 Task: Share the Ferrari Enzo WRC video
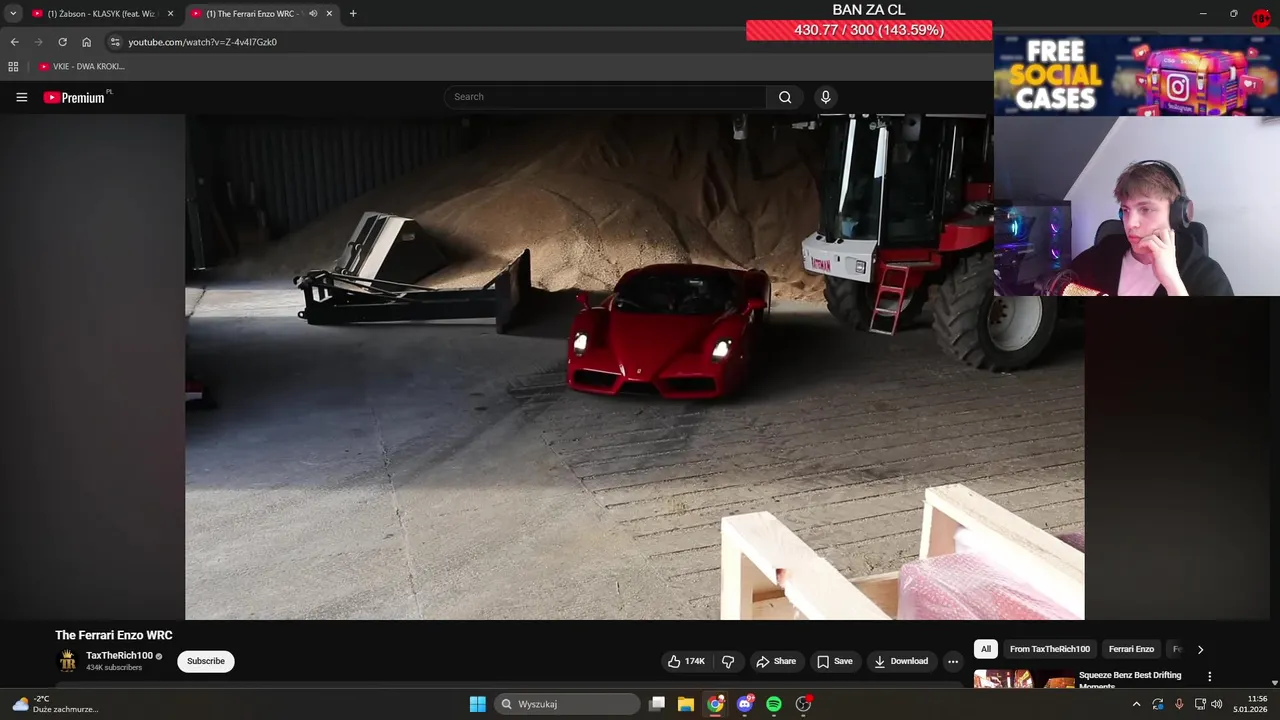[x=776, y=661]
